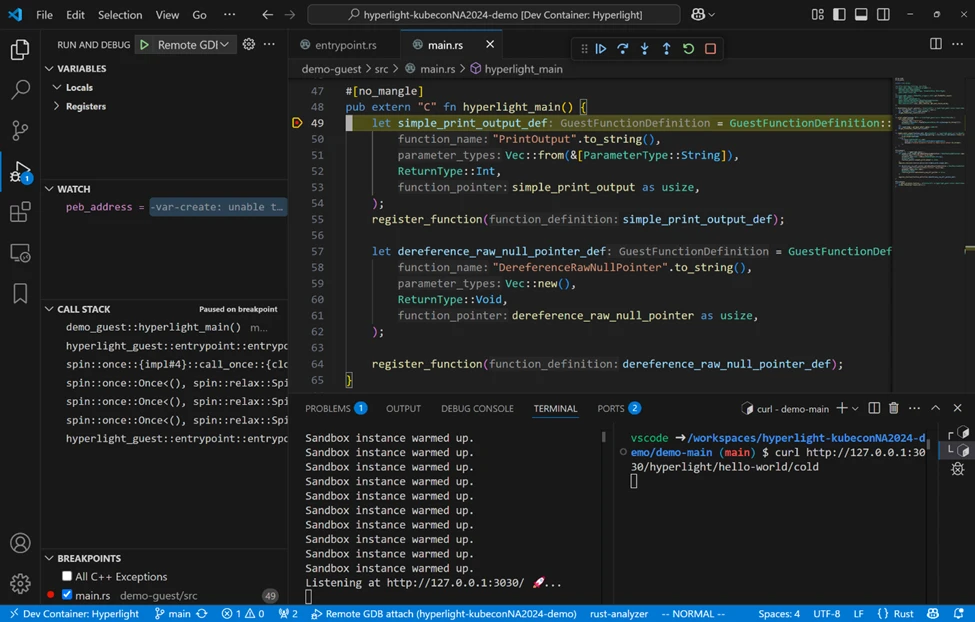Screen dimensions: 975x622
Task: Collapse the BREAKPOINTS section
Action: 49,558
